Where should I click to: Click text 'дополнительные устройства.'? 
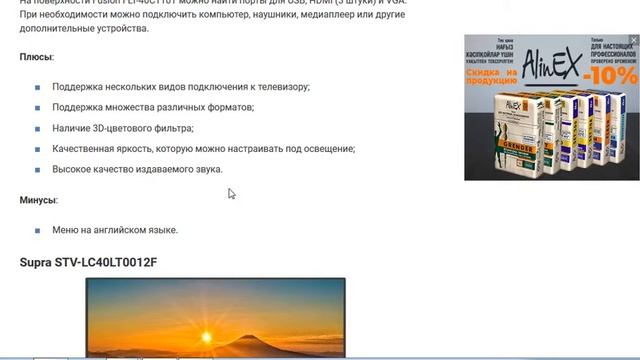pyautogui.click(x=84, y=29)
